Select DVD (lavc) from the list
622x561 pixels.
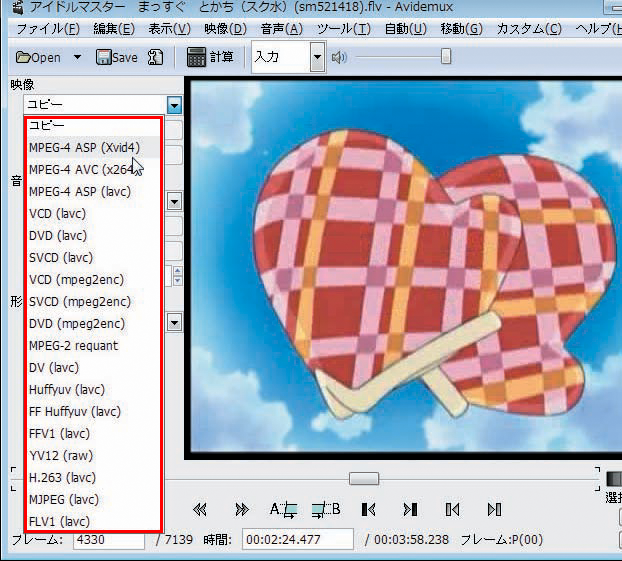coord(93,236)
